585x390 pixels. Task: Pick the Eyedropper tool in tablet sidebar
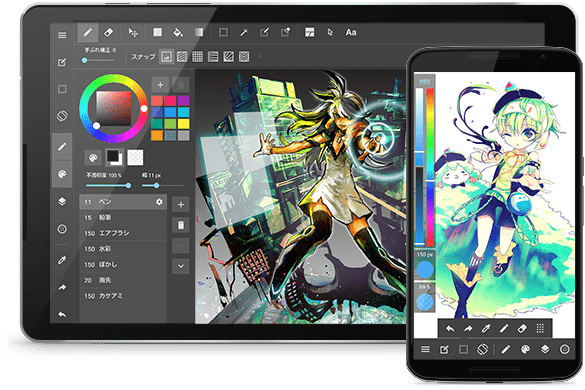coord(62,260)
